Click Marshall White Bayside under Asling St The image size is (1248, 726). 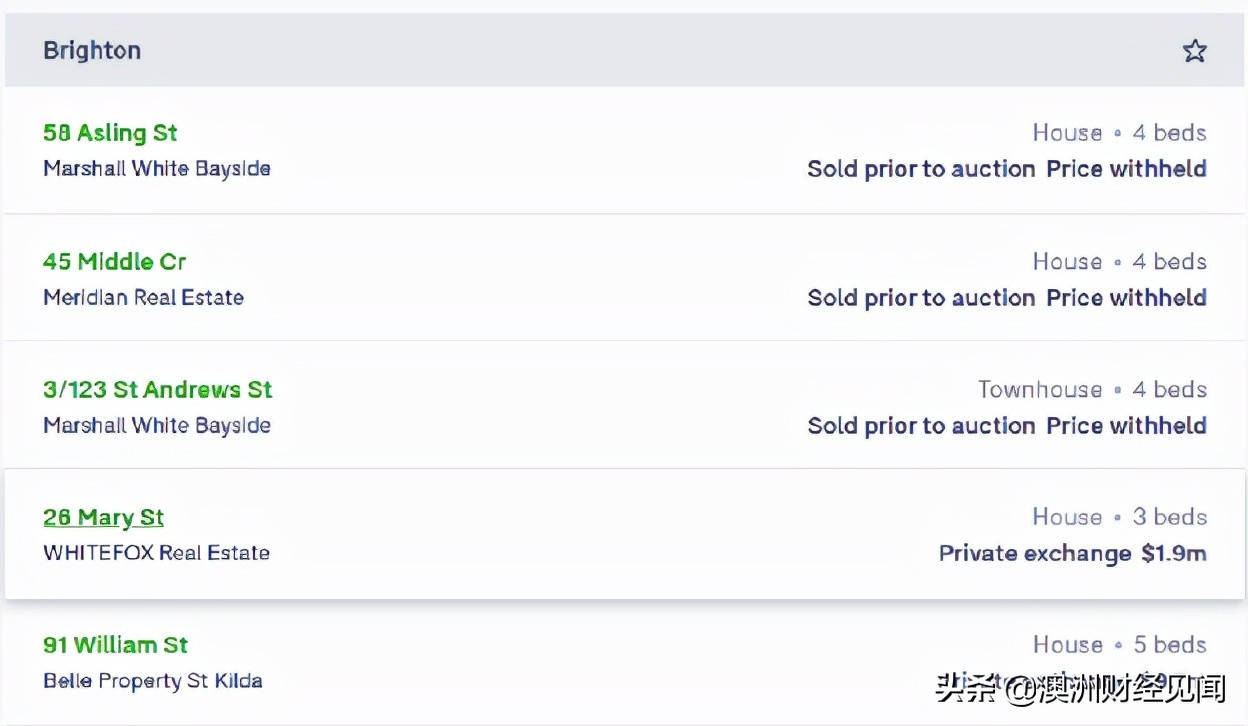click(x=157, y=169)
